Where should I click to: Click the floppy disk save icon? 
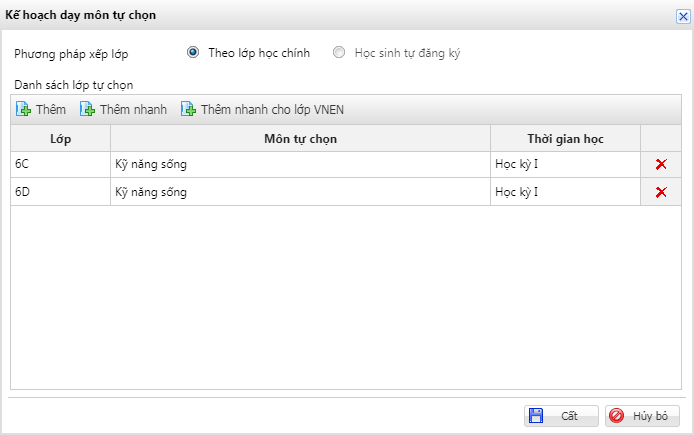point(536,416)
